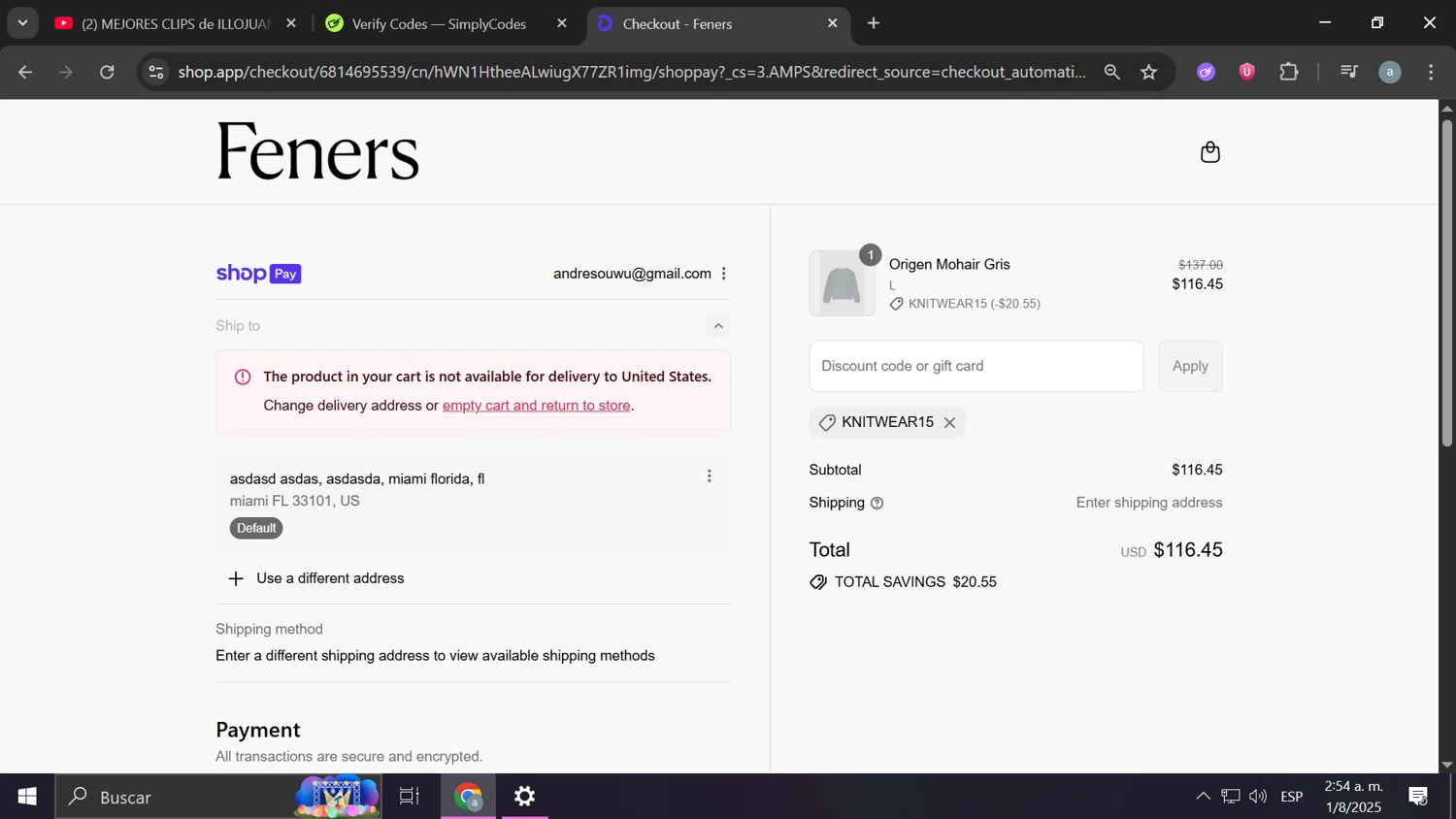Open the network status tray icon
Screen dimensions: 1456x819
coord(1231,797)
